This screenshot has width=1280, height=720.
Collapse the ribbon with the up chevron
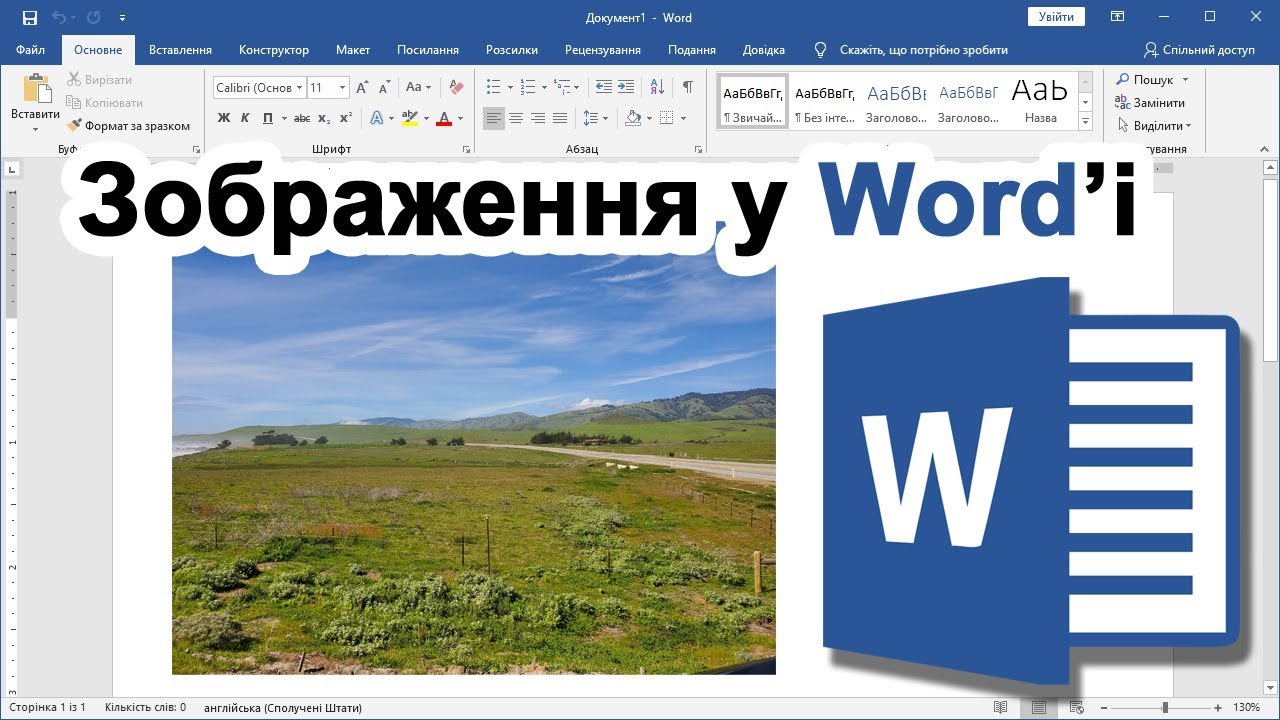[1265, 149]
